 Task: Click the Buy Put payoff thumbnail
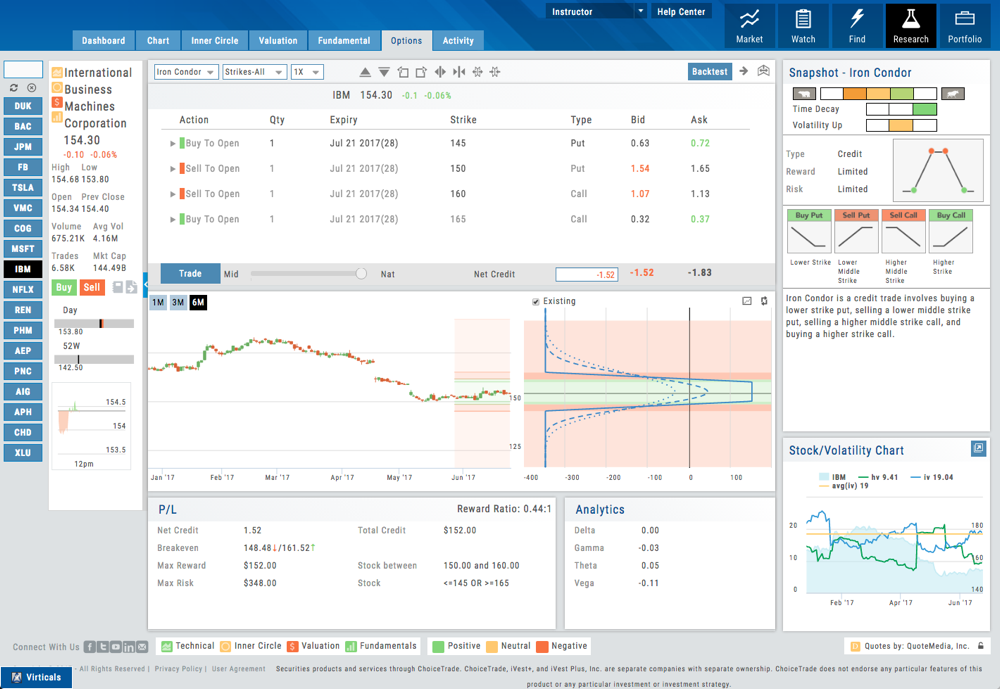(x=809, y=232)
